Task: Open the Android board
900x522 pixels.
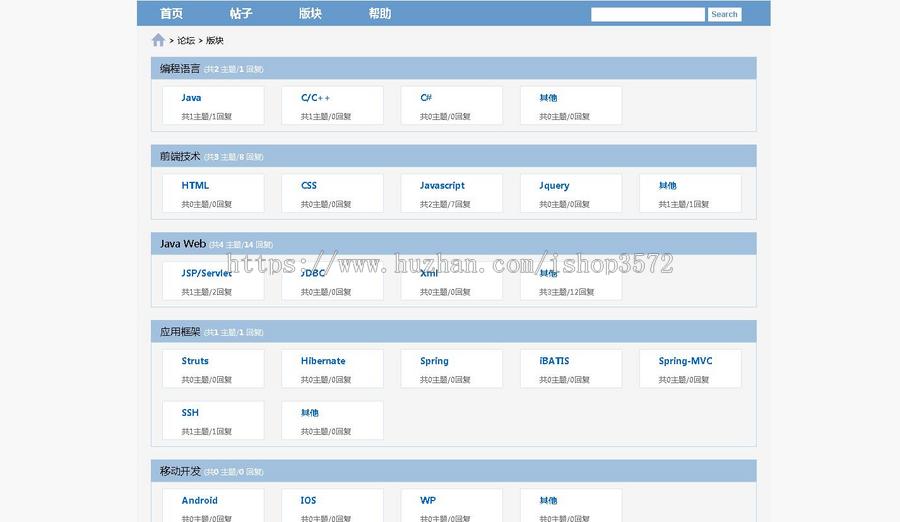Action: pos(199,500)
